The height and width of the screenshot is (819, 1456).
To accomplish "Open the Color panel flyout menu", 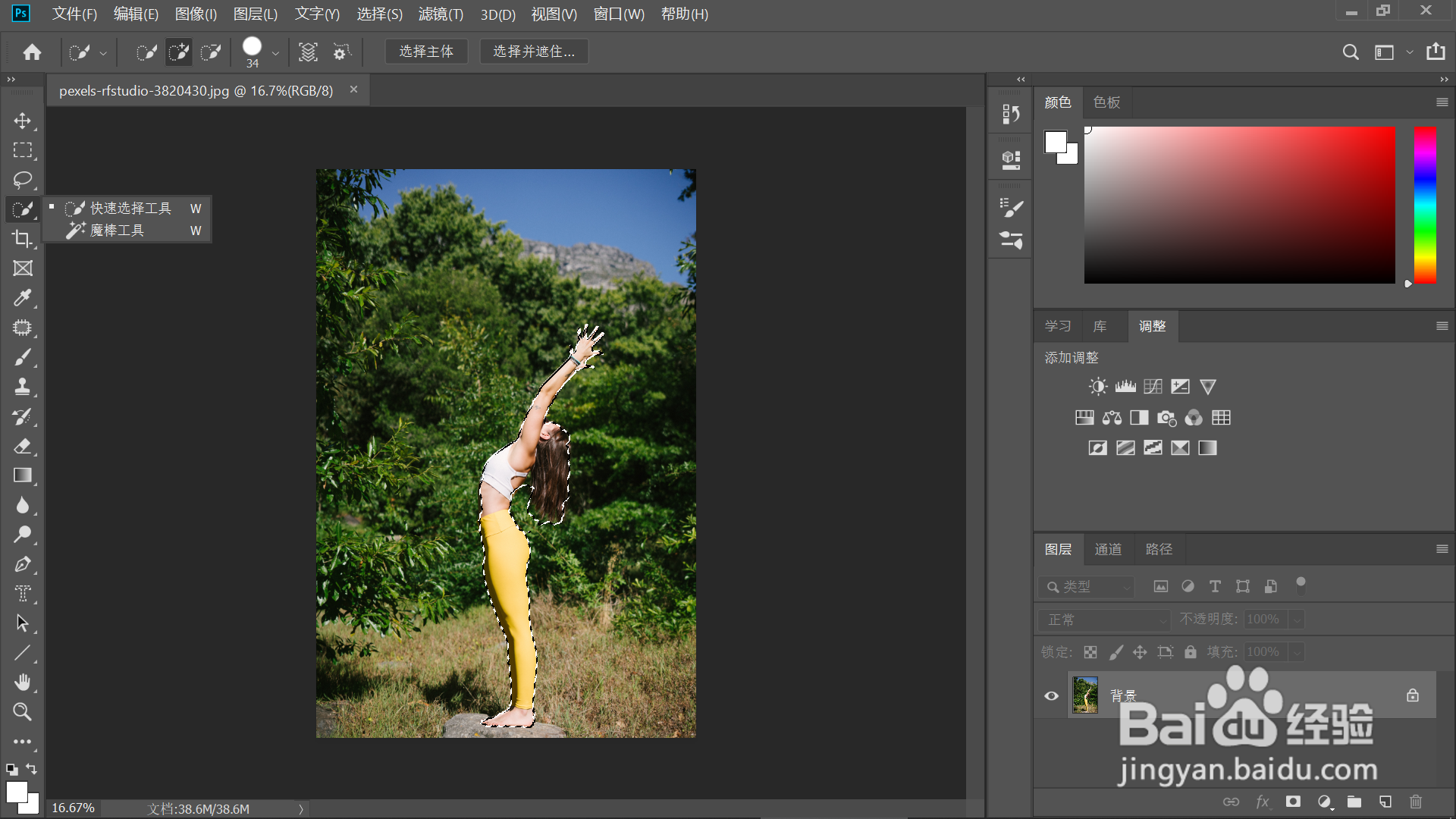I will click(x=1442, y=102).
